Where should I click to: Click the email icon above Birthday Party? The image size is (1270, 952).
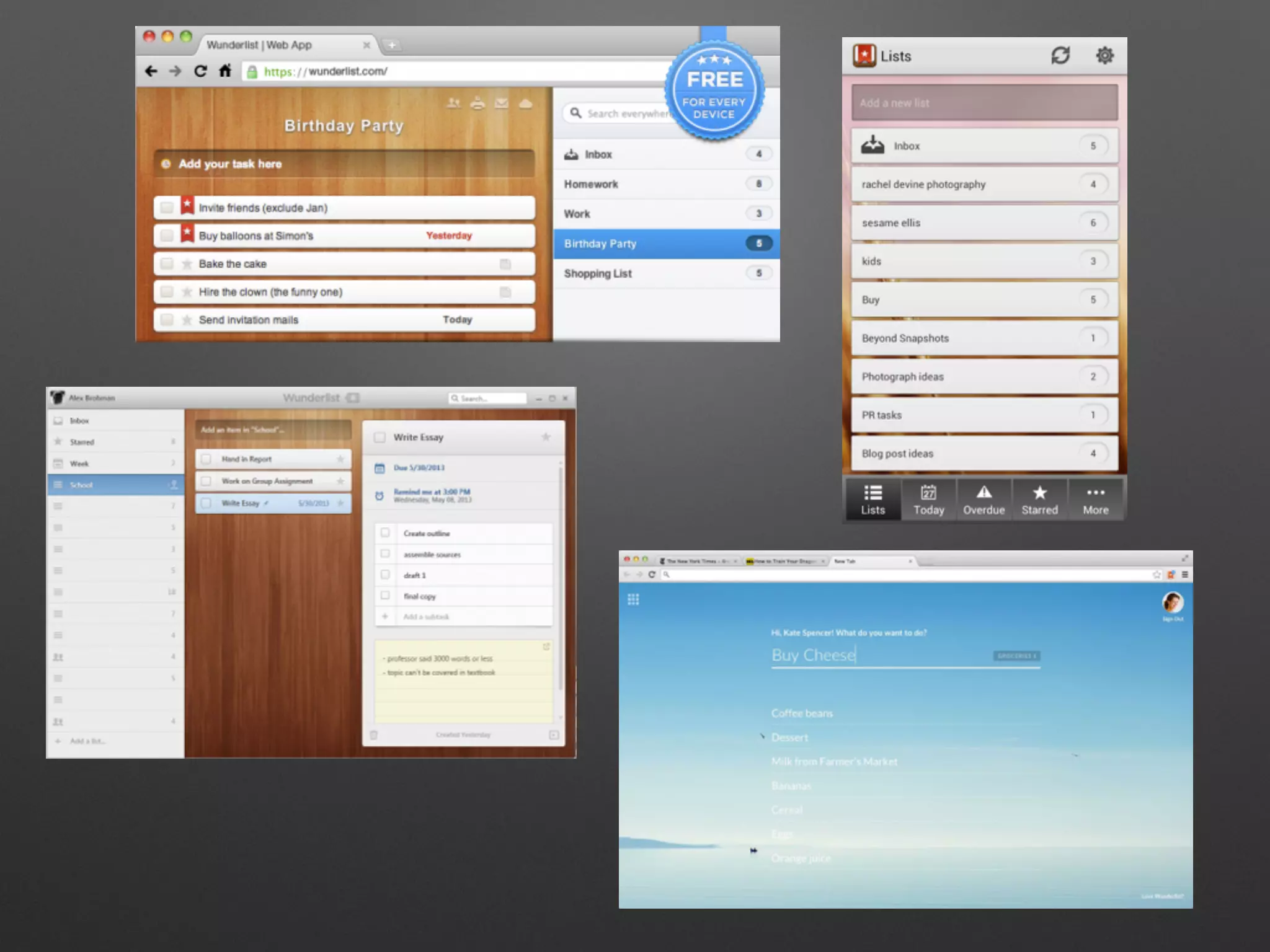pos(501,103)
